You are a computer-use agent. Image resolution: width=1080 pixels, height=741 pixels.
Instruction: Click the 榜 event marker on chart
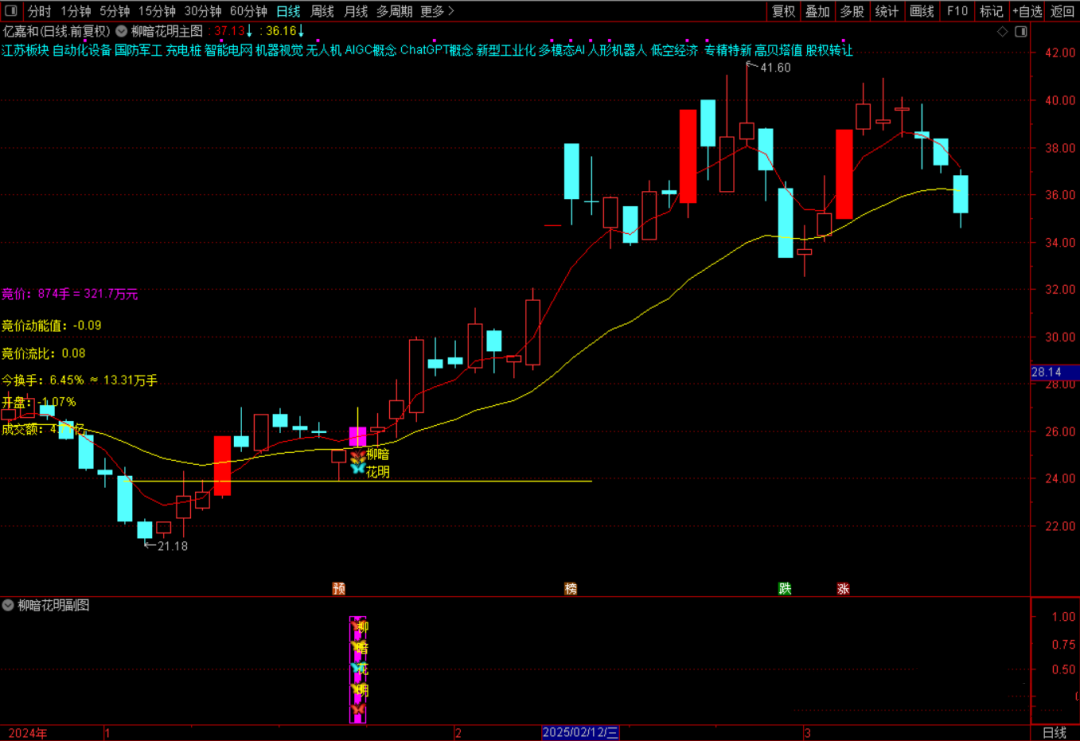tap(570, 589)
